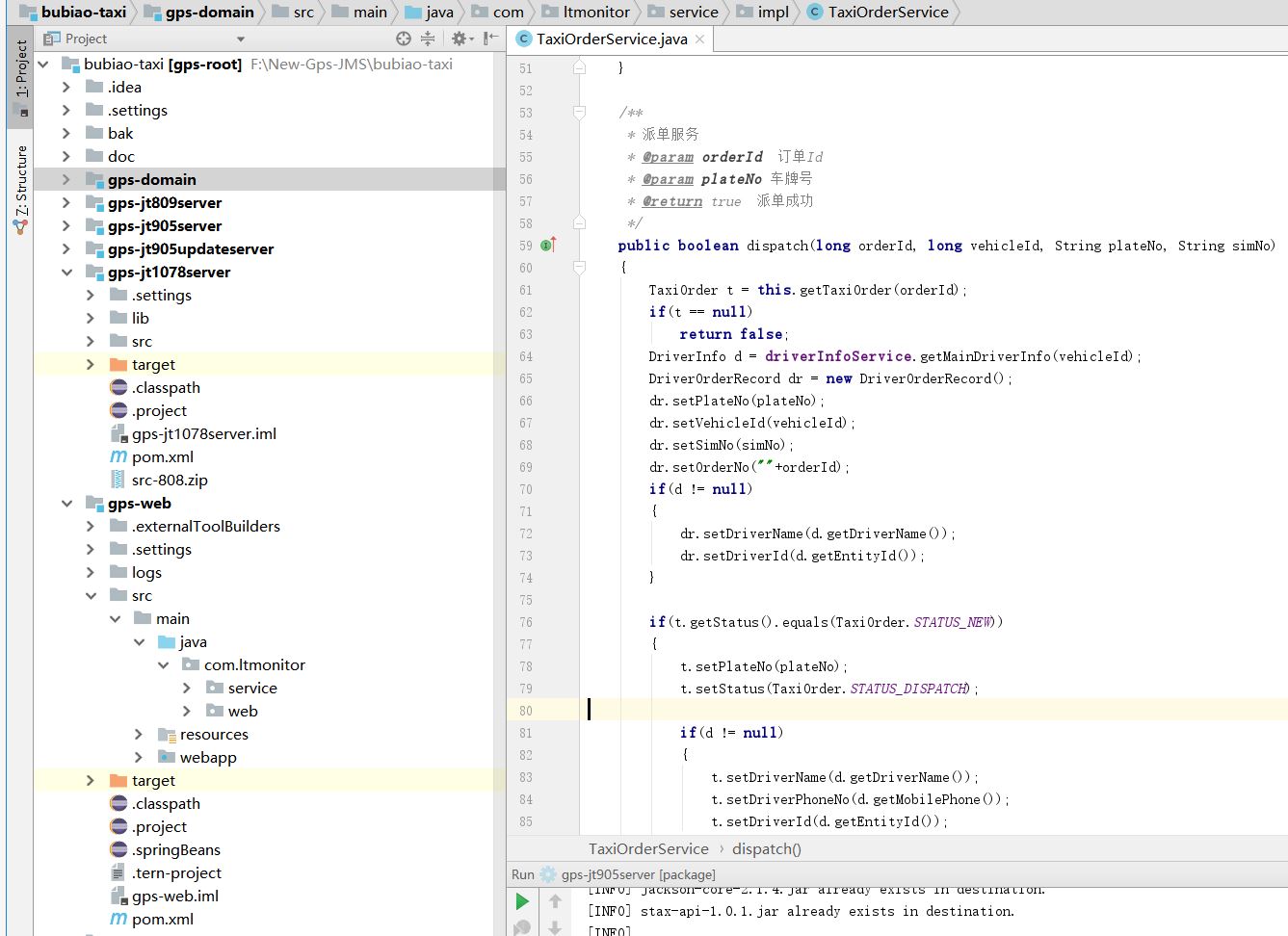The image size is (1288, 936).
Task: Collapse the Javadoc fold marker at line 53
Action: [579, 113]
